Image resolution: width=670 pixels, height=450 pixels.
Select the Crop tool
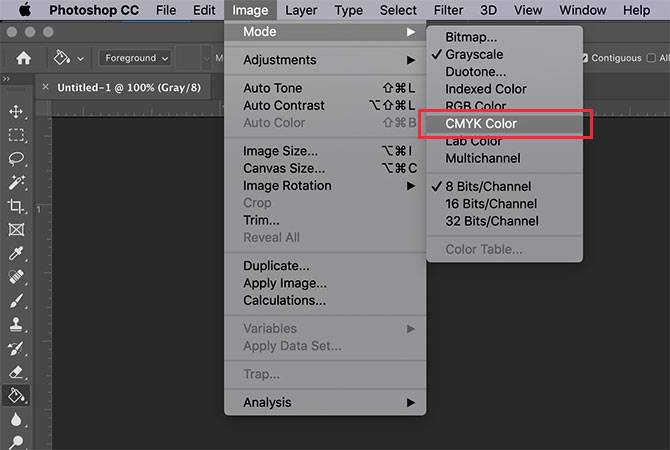16,206
